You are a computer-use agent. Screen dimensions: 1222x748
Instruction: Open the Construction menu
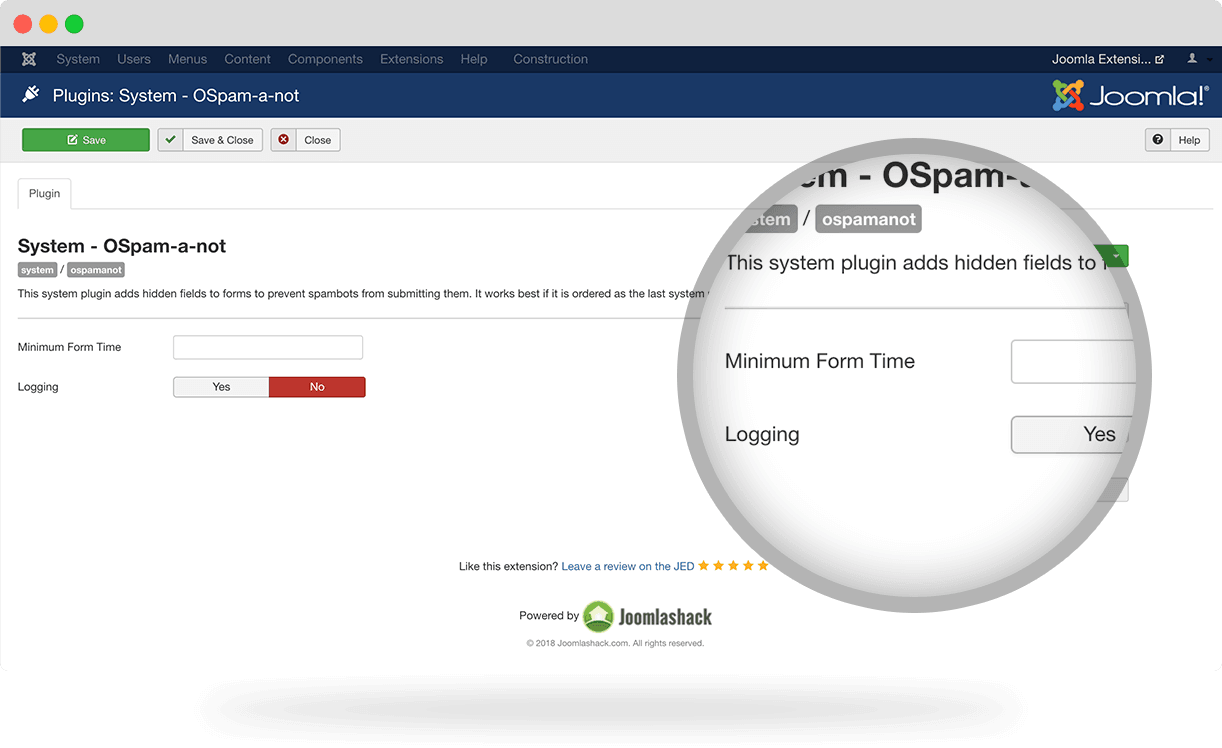[x=550, y=59]
